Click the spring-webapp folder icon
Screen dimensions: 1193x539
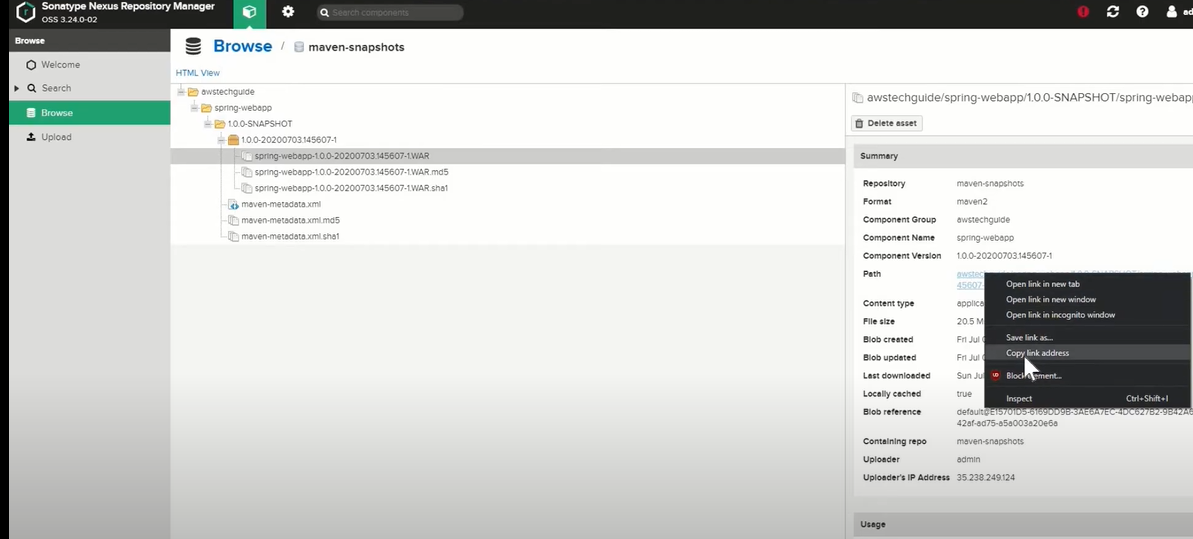coord(206,108)
